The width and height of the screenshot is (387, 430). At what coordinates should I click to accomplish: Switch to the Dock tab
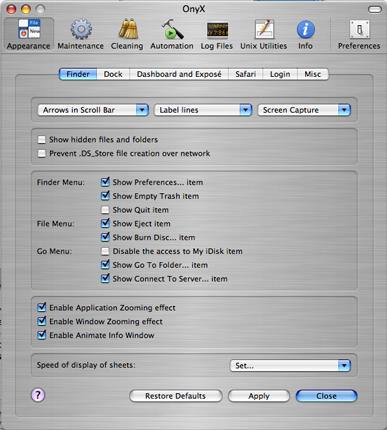[x=113, y=74]
